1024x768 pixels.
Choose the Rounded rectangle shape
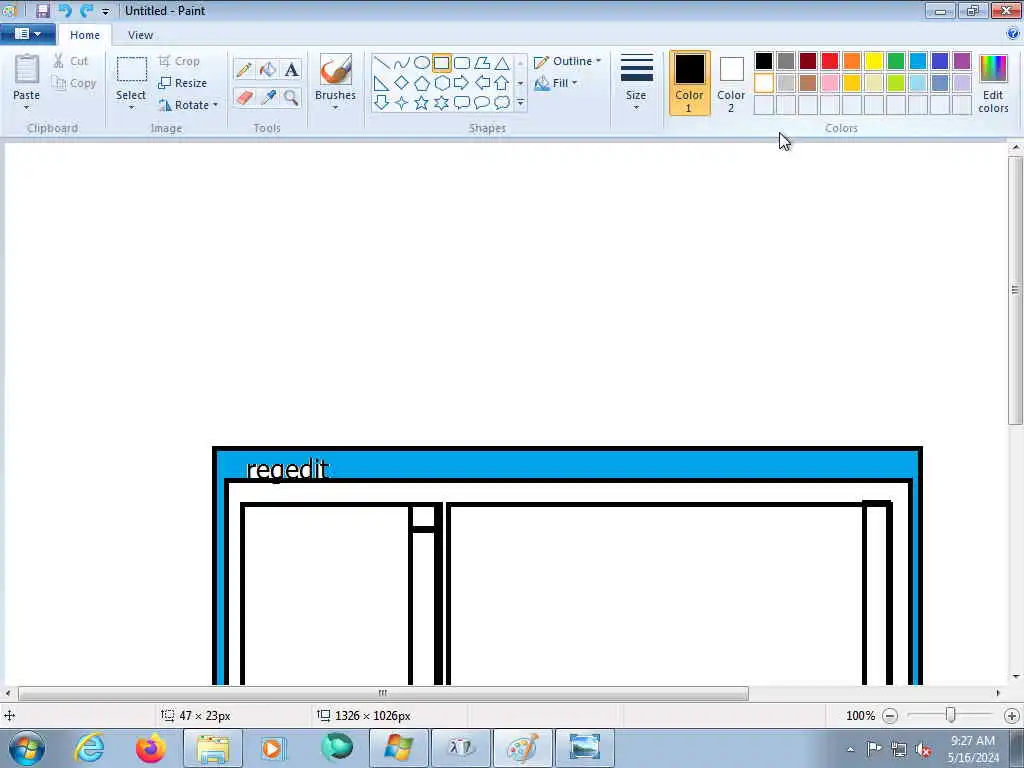coord(462,63)
